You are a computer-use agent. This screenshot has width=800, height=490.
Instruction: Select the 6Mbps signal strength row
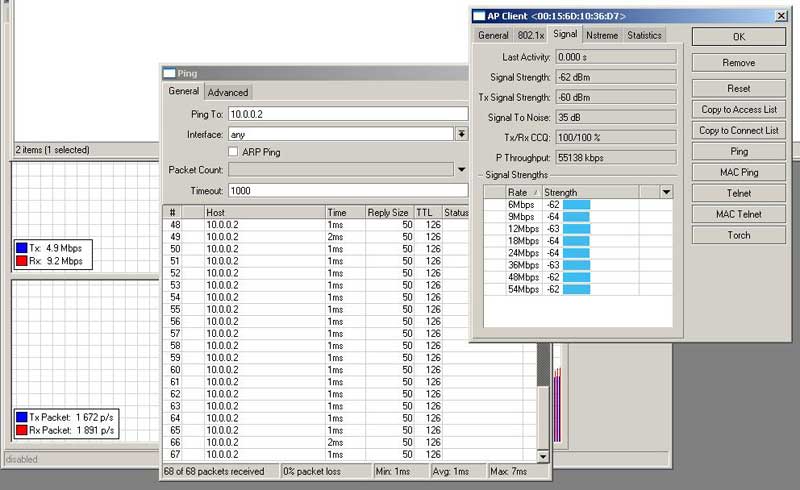(x=578, y=205)
